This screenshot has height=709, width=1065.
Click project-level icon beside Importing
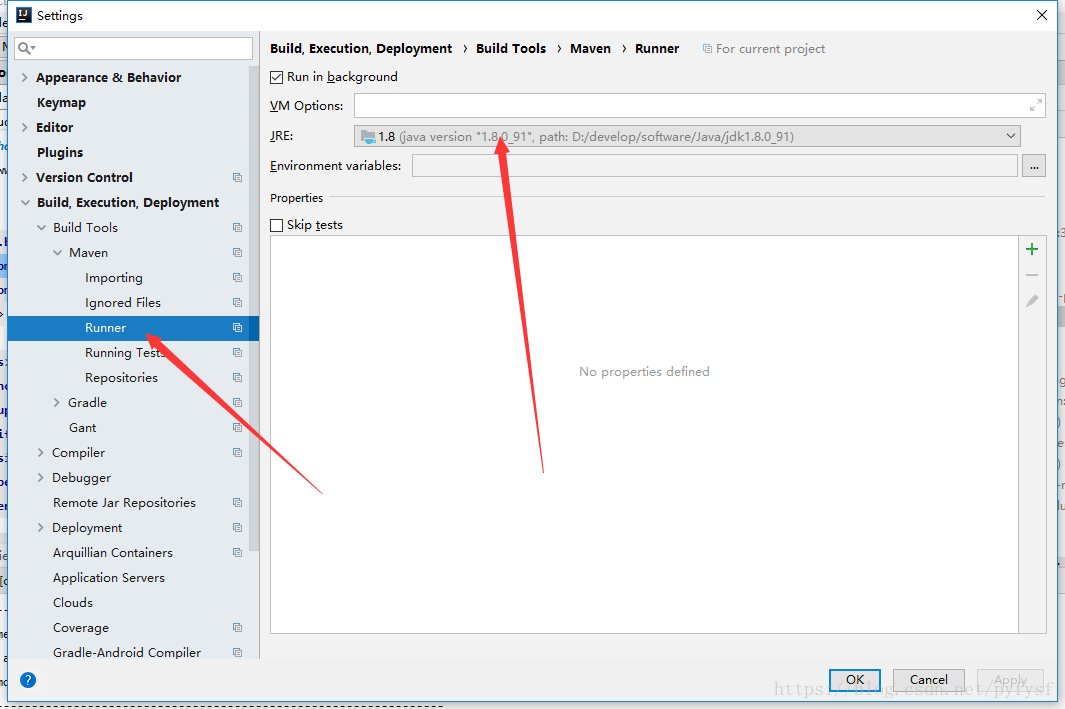coord(237,278)
